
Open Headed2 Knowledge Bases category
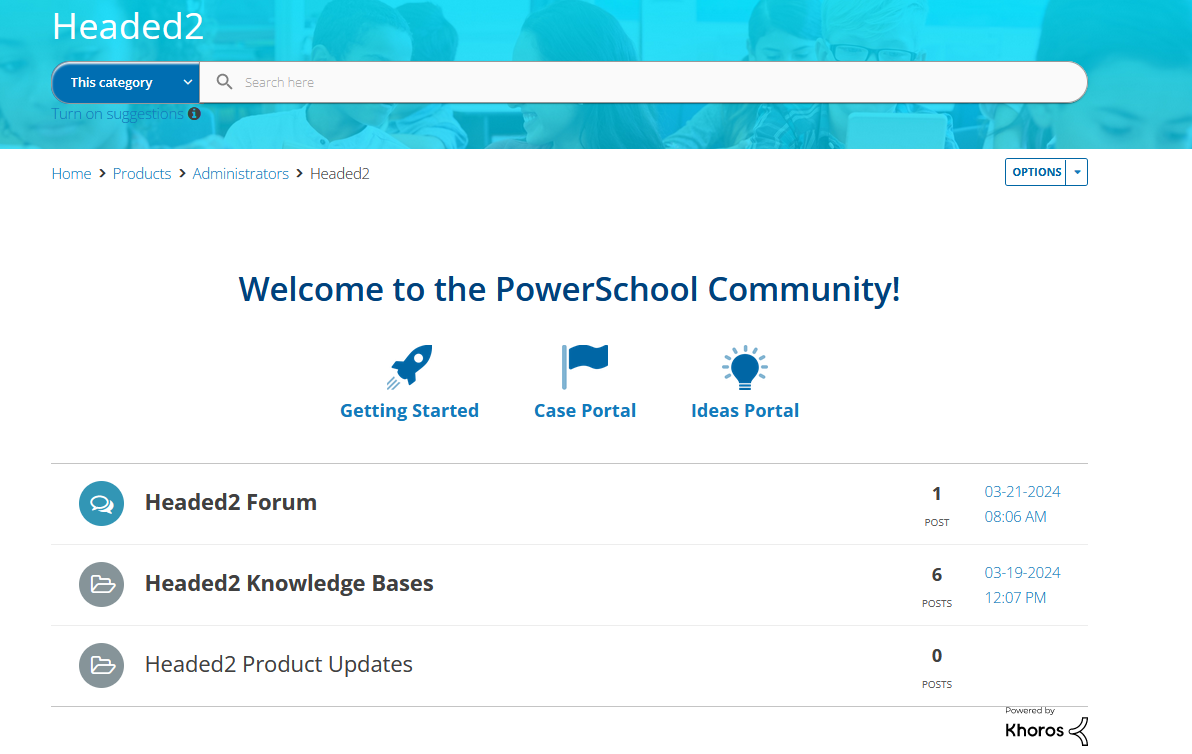[289, 582]
